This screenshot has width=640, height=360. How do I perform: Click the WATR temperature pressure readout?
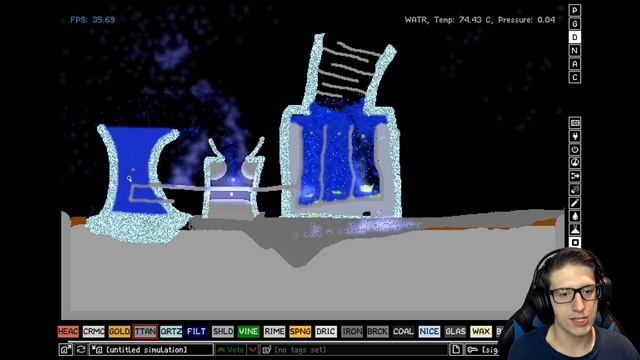(x=480, y=20)
